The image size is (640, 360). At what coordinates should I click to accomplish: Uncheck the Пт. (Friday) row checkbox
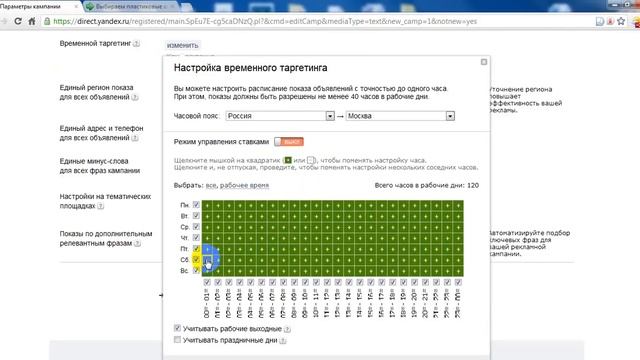click(196, 249)
